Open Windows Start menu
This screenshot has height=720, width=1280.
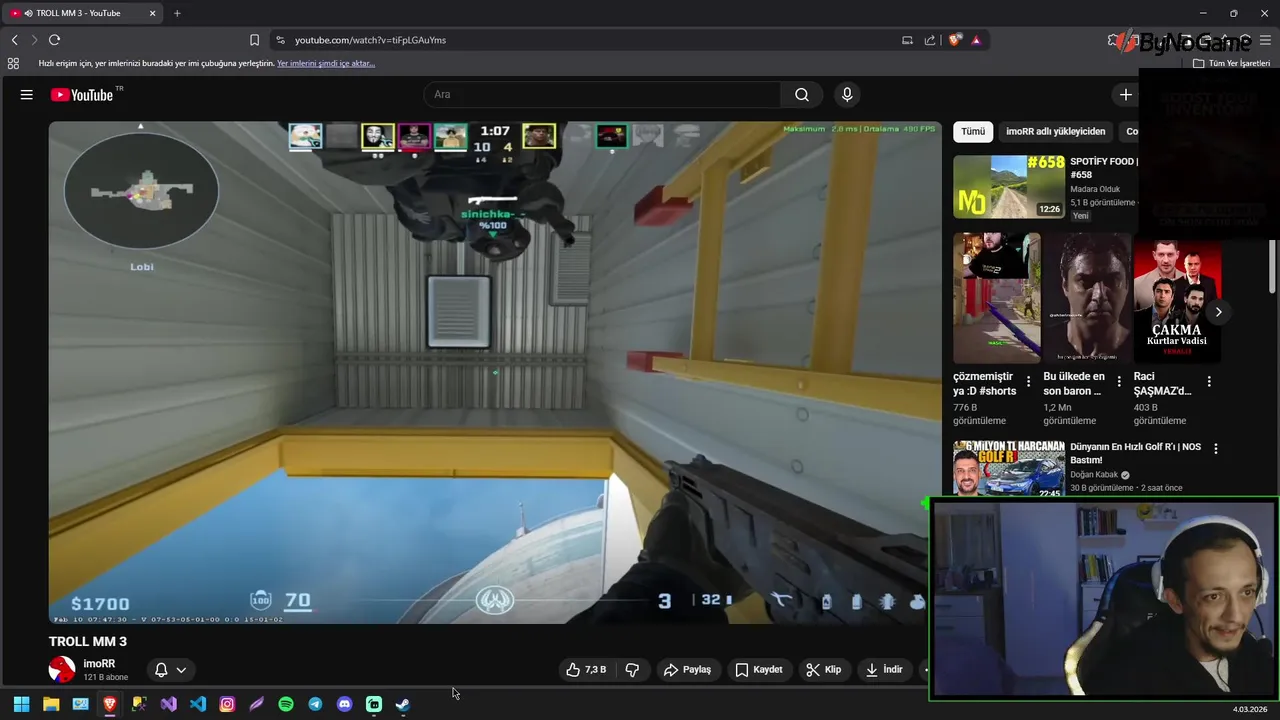tap(21, 704)
